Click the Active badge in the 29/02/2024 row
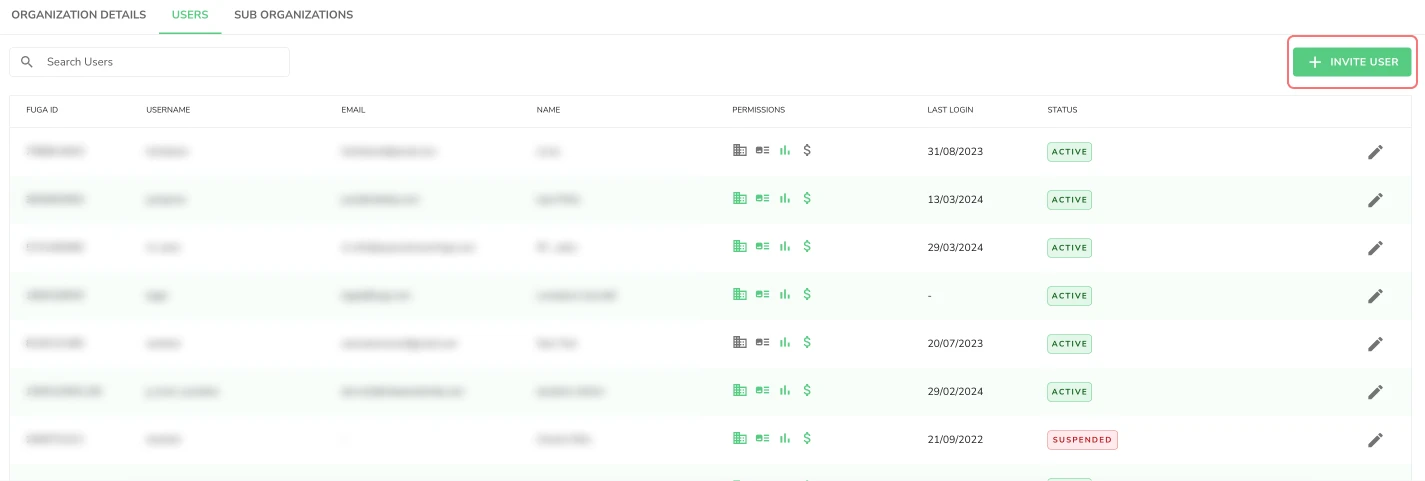The height and width of the screenshot is (481, 1425). click(1069, 392)
